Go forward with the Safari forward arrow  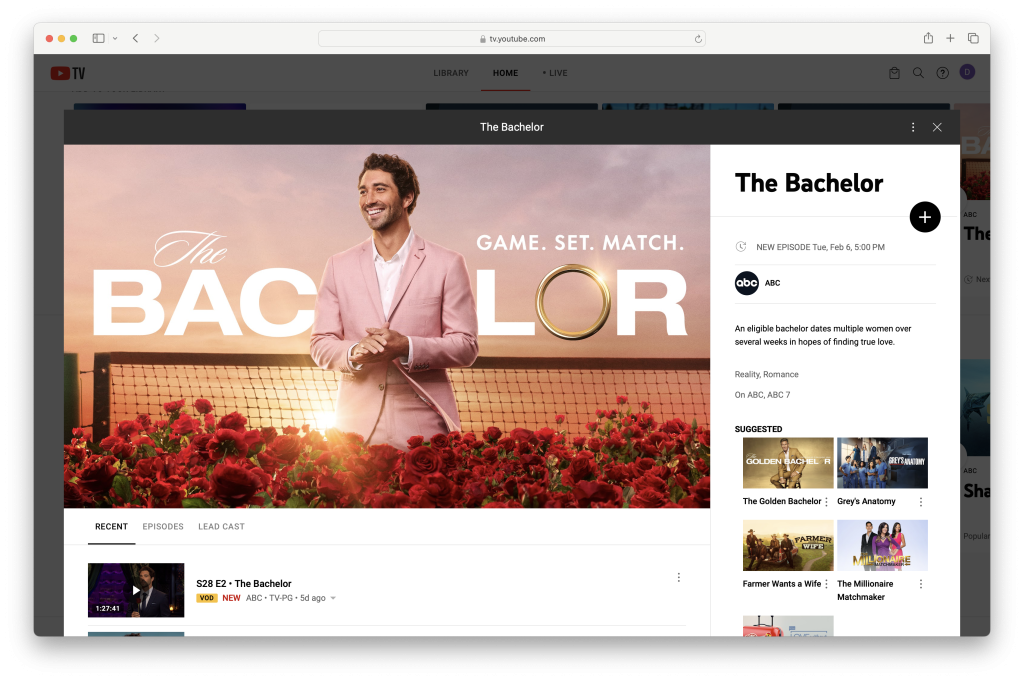tap(157, 39)
